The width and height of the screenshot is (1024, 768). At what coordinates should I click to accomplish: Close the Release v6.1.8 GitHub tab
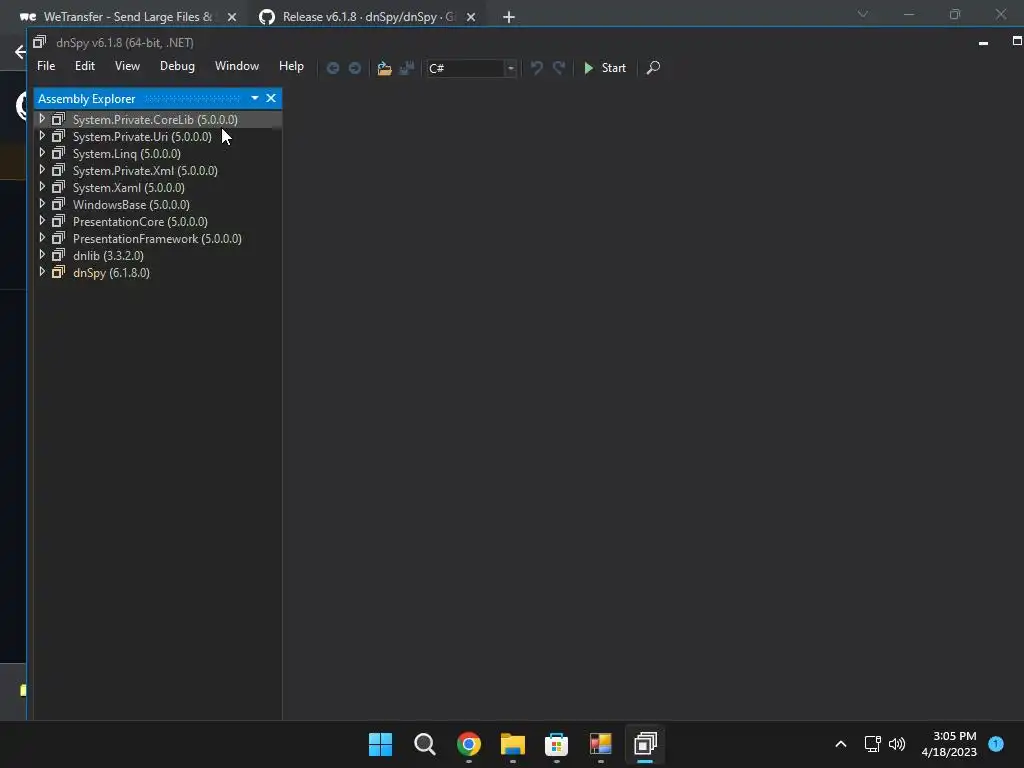point(471,17)
